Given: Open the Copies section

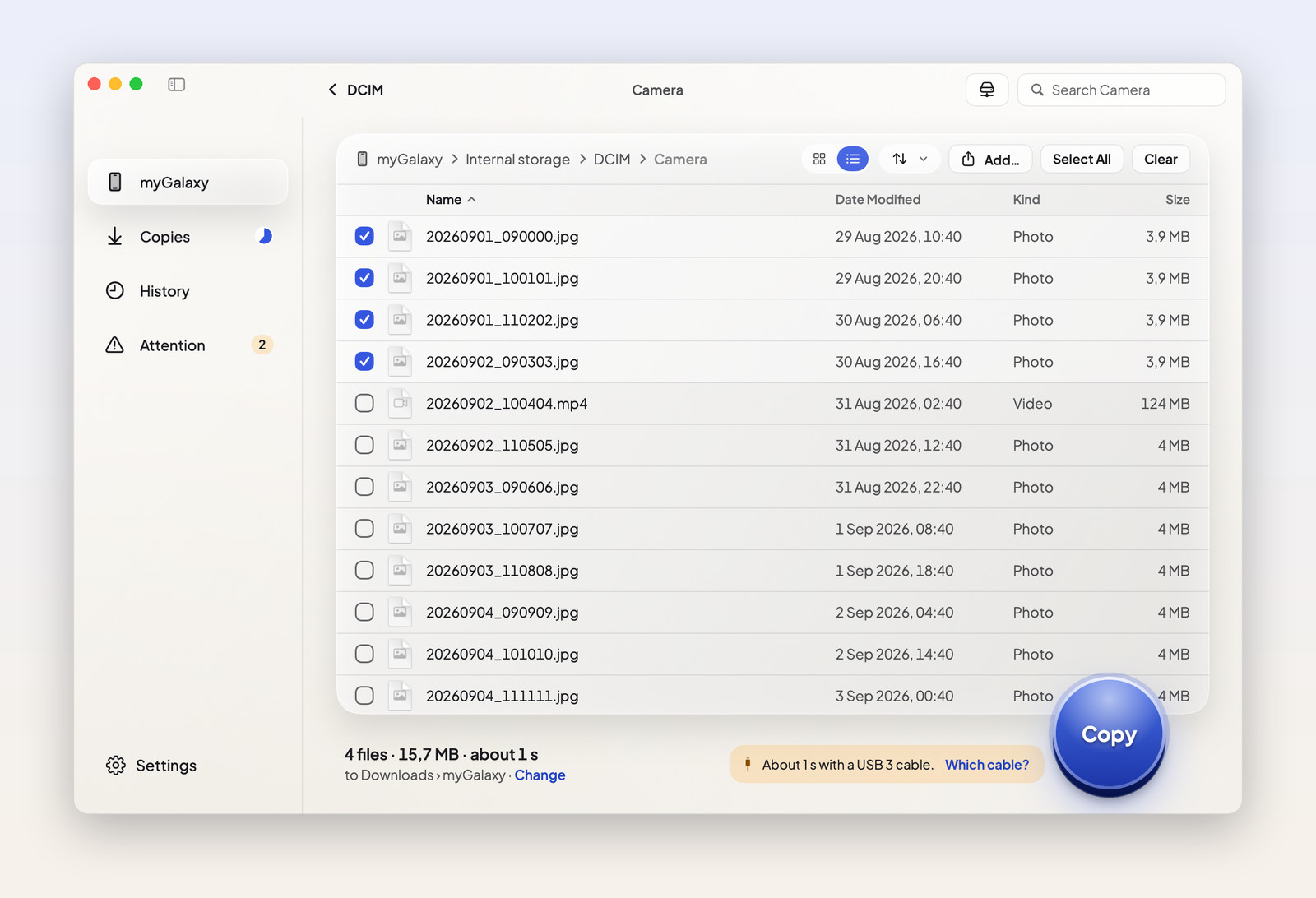Looking at the screenshot, I should point(188,237).
